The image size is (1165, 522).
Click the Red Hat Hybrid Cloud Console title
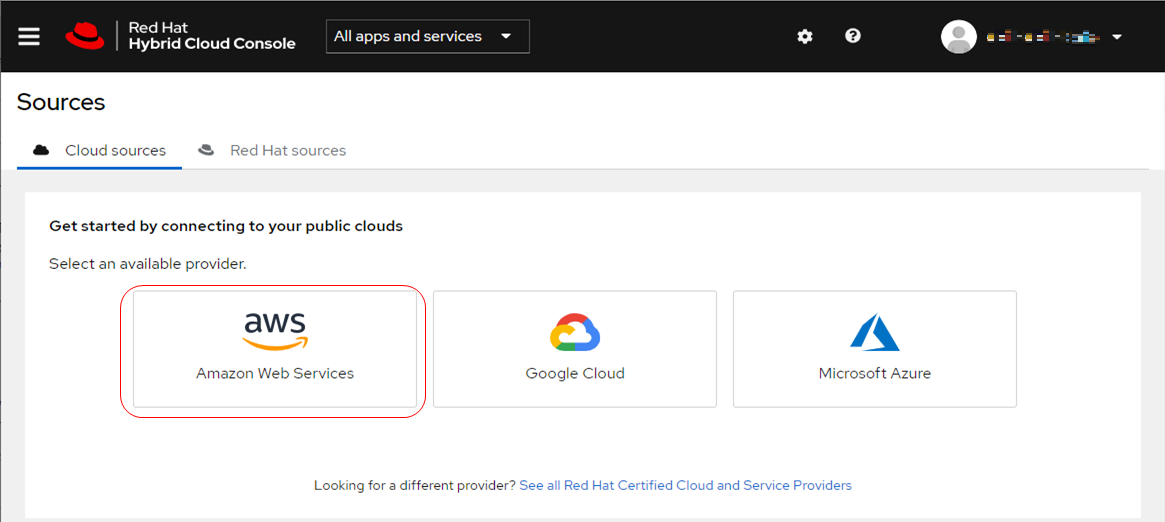[x=212, y=36]
